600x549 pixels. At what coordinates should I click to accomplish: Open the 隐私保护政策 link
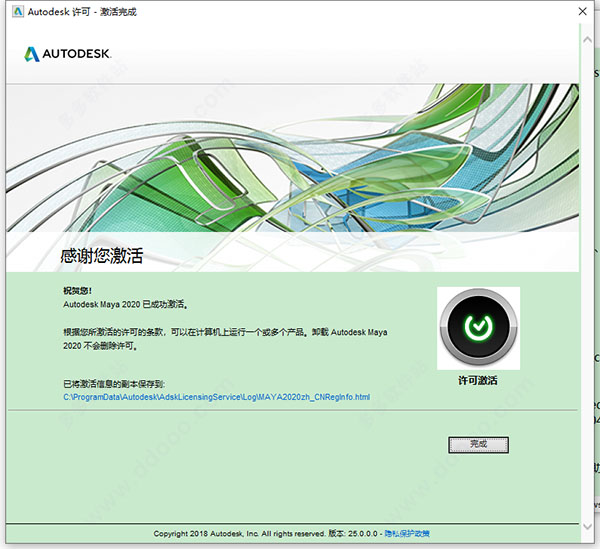[407, 533]
